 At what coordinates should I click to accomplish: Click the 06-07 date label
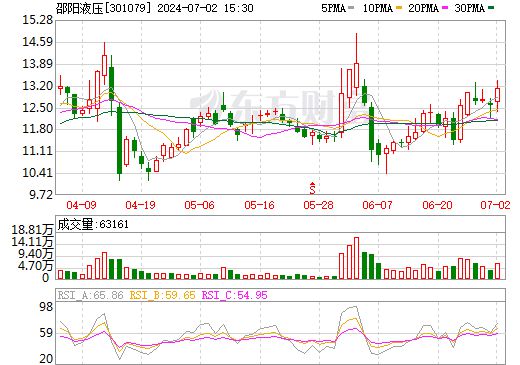pos(377,205)
